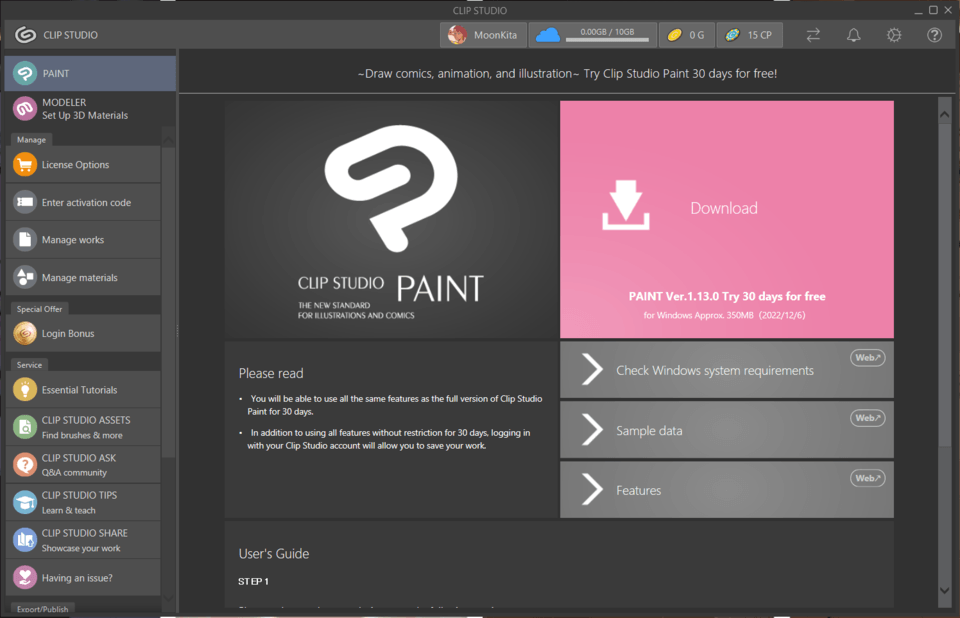This screenshot has width=960, height=618.
Task: Click 'PAINT Ver.1.13.0 Try 30 days for free'
Action: [x=727, y=296]
